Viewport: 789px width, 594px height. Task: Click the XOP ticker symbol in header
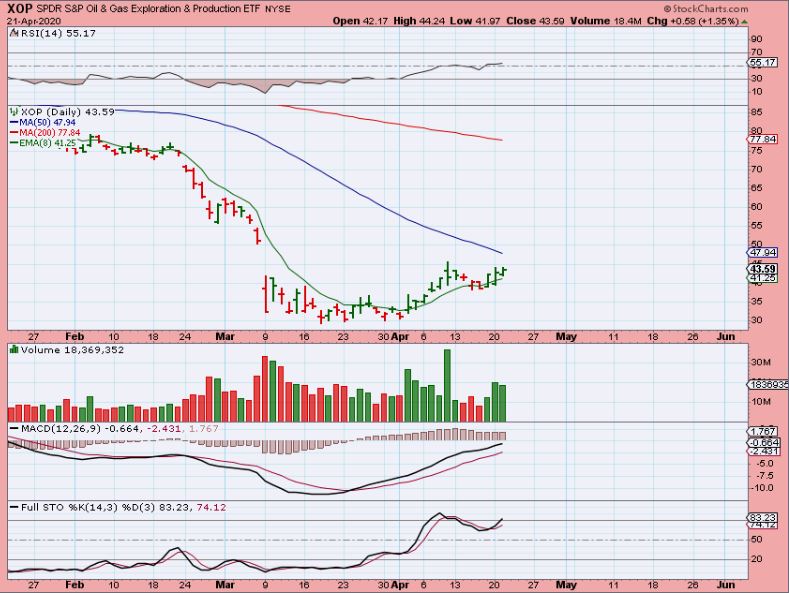(x=20, y=9)
